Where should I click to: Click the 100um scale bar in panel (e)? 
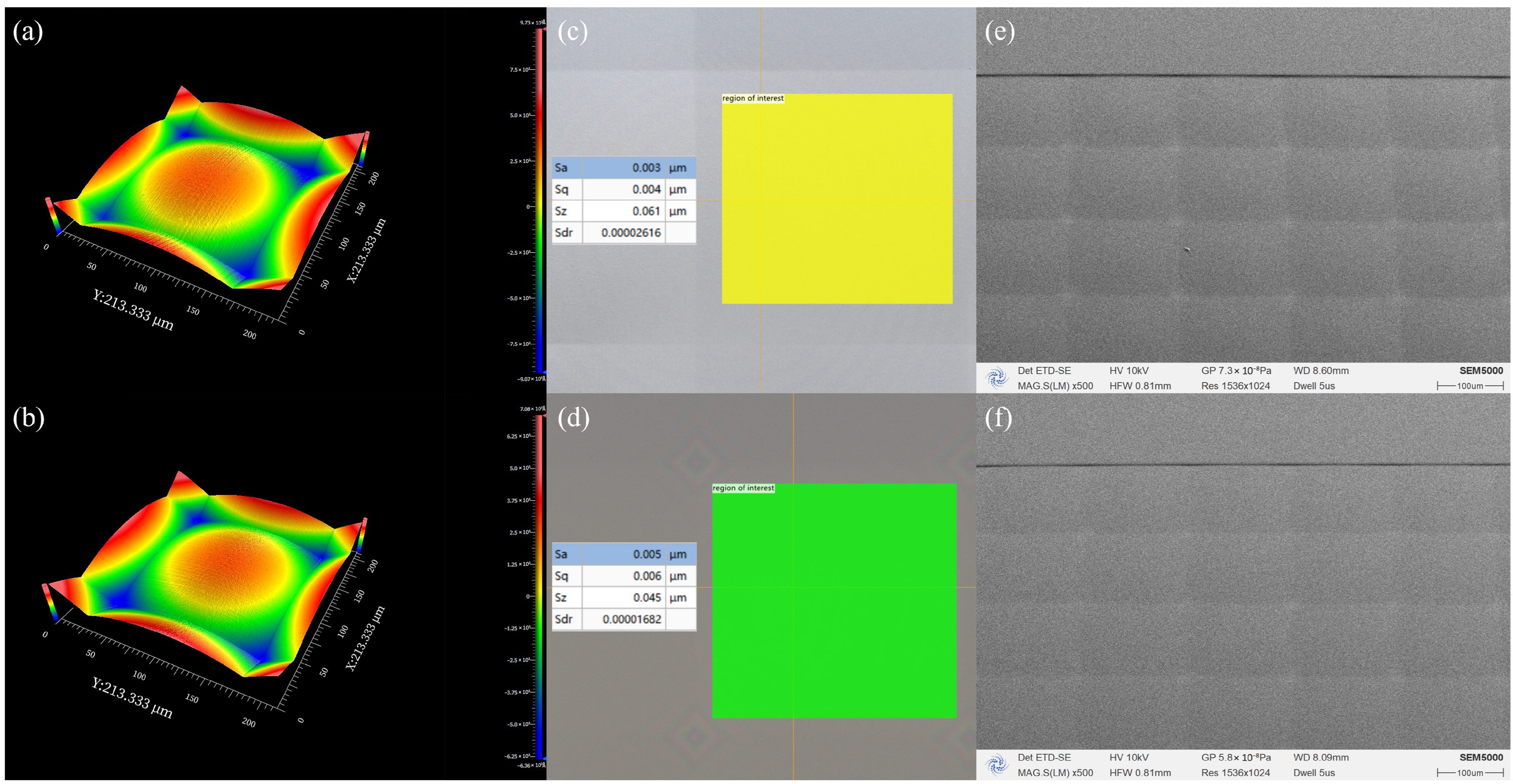coord(1470,386)
